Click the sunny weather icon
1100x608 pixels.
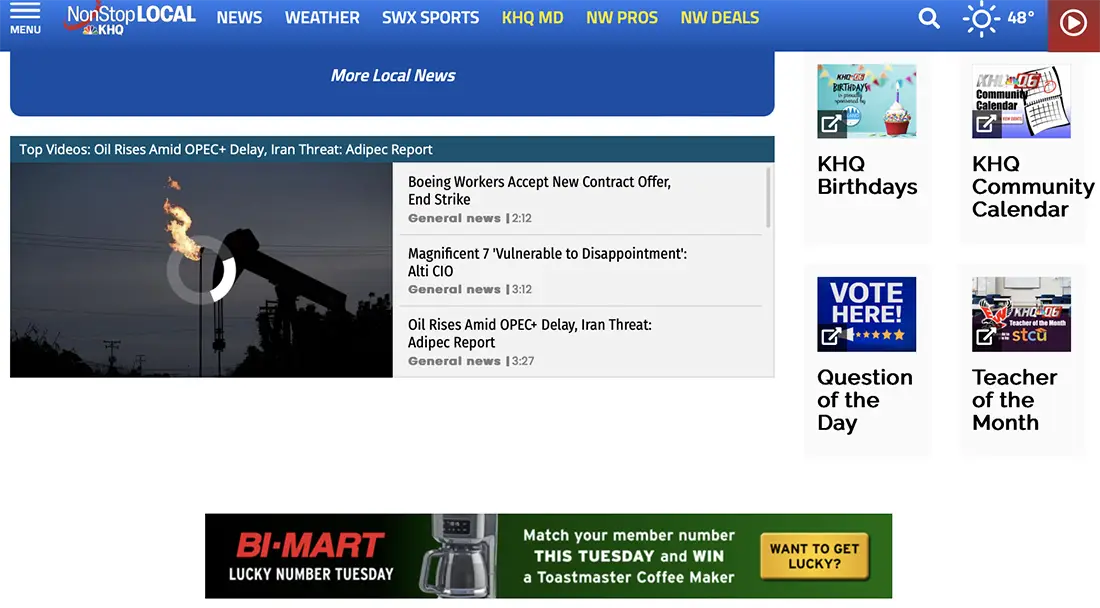(x=981, y=19)
